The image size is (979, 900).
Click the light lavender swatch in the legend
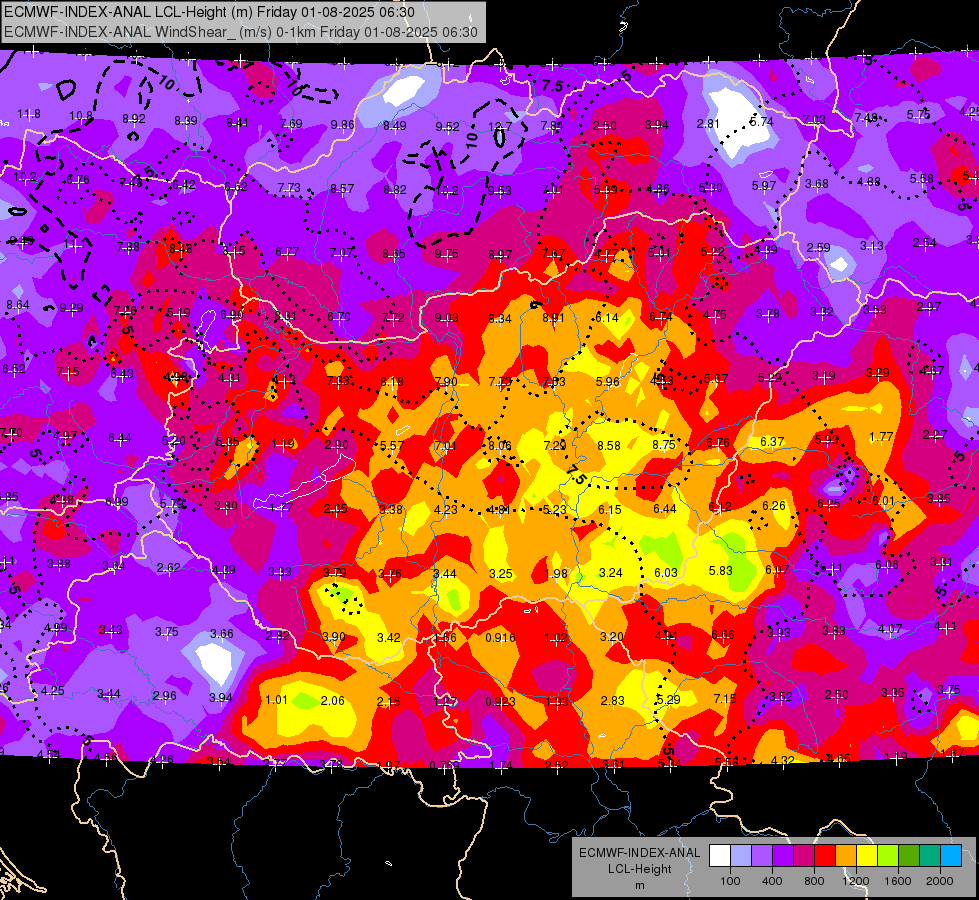[x=741, y=855]
